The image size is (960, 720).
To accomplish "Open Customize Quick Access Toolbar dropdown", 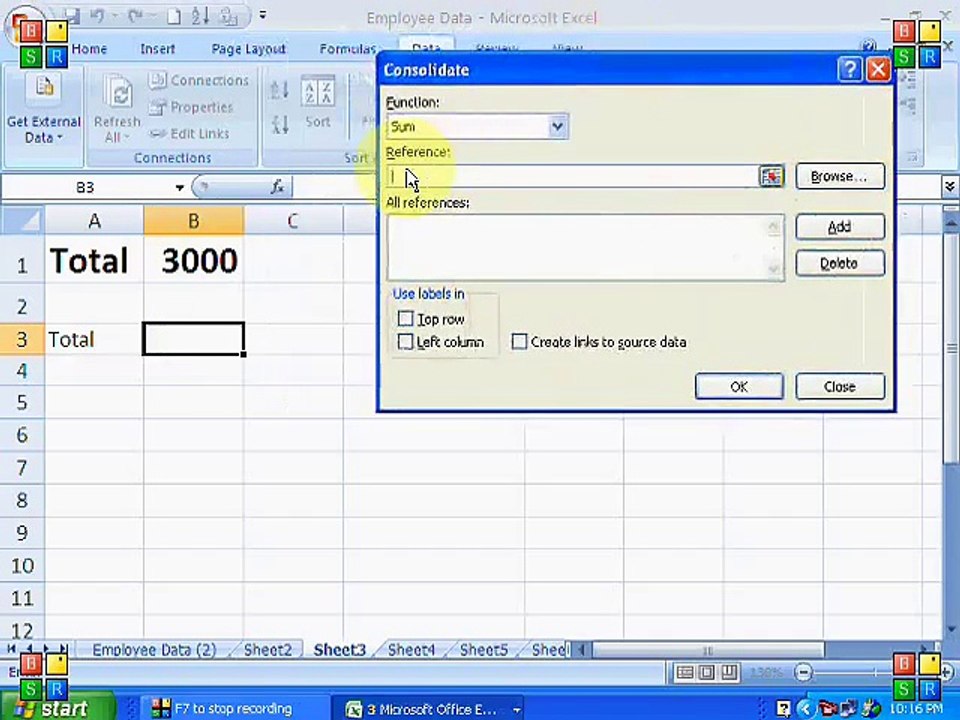I will point(263,15).
